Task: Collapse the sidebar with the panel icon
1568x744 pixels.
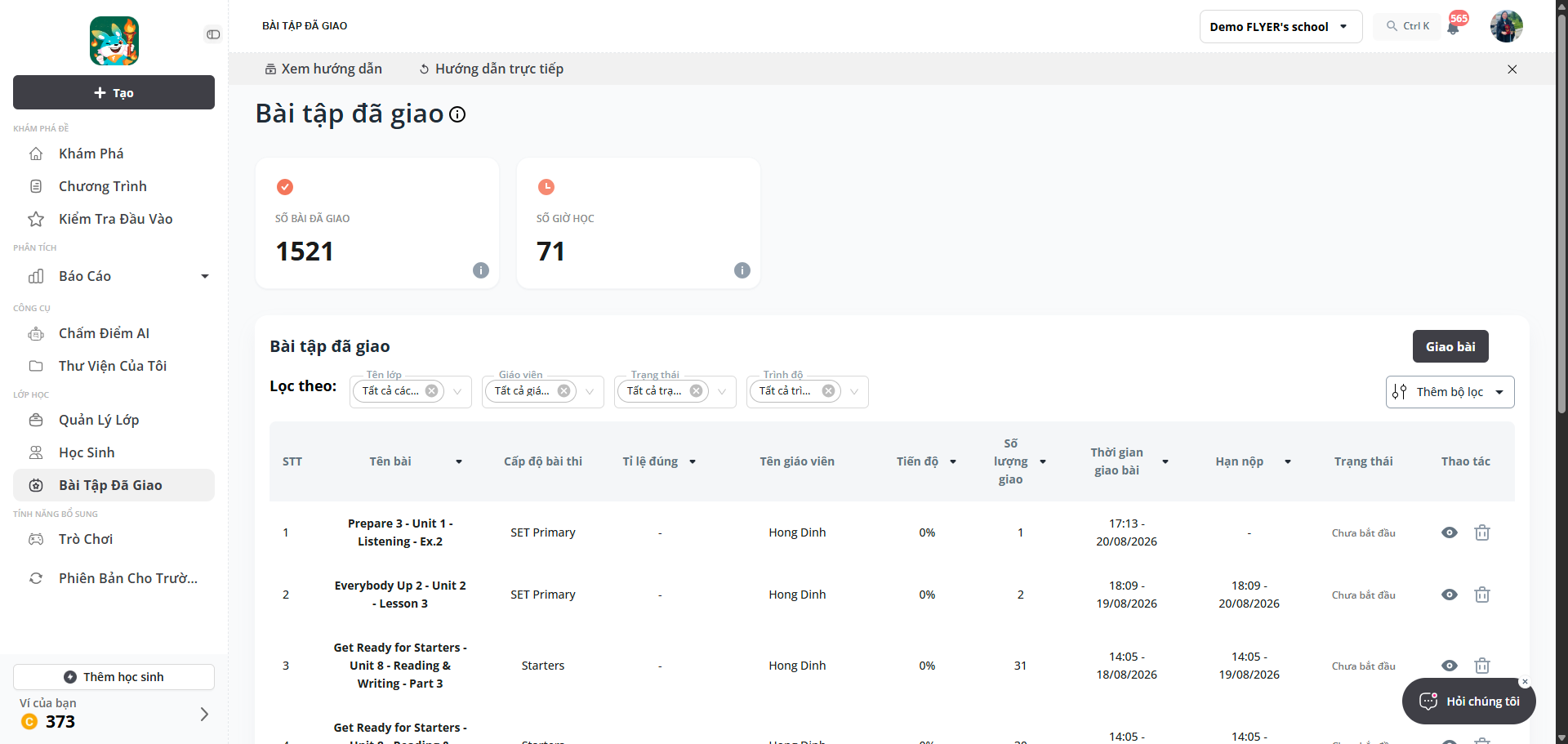Action: tap(213, 34)
